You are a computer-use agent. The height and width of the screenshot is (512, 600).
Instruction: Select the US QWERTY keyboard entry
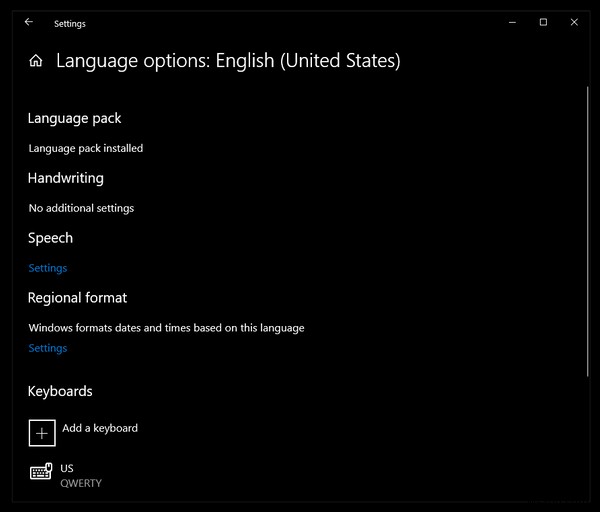[x=80, y=475]
